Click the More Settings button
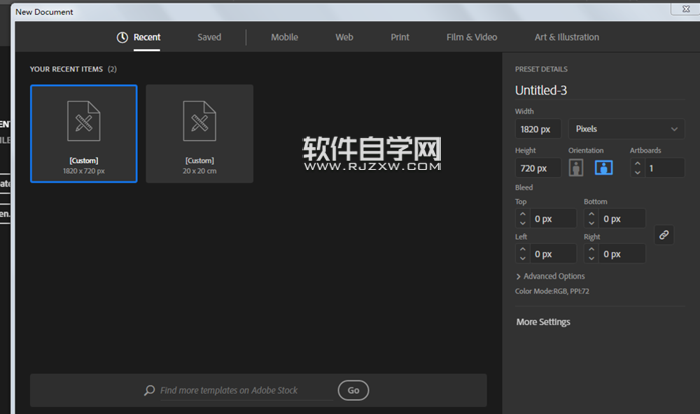Screen dimensions: 700x414 pos(543,322)
